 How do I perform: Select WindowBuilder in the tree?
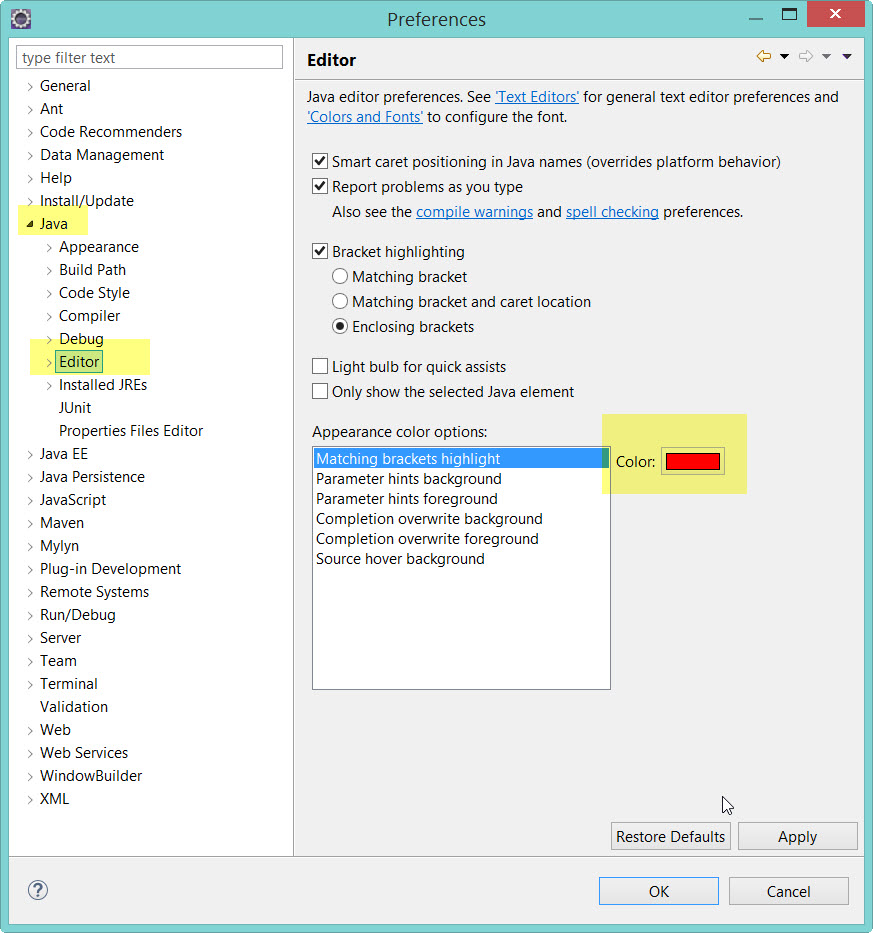[91, 776]
